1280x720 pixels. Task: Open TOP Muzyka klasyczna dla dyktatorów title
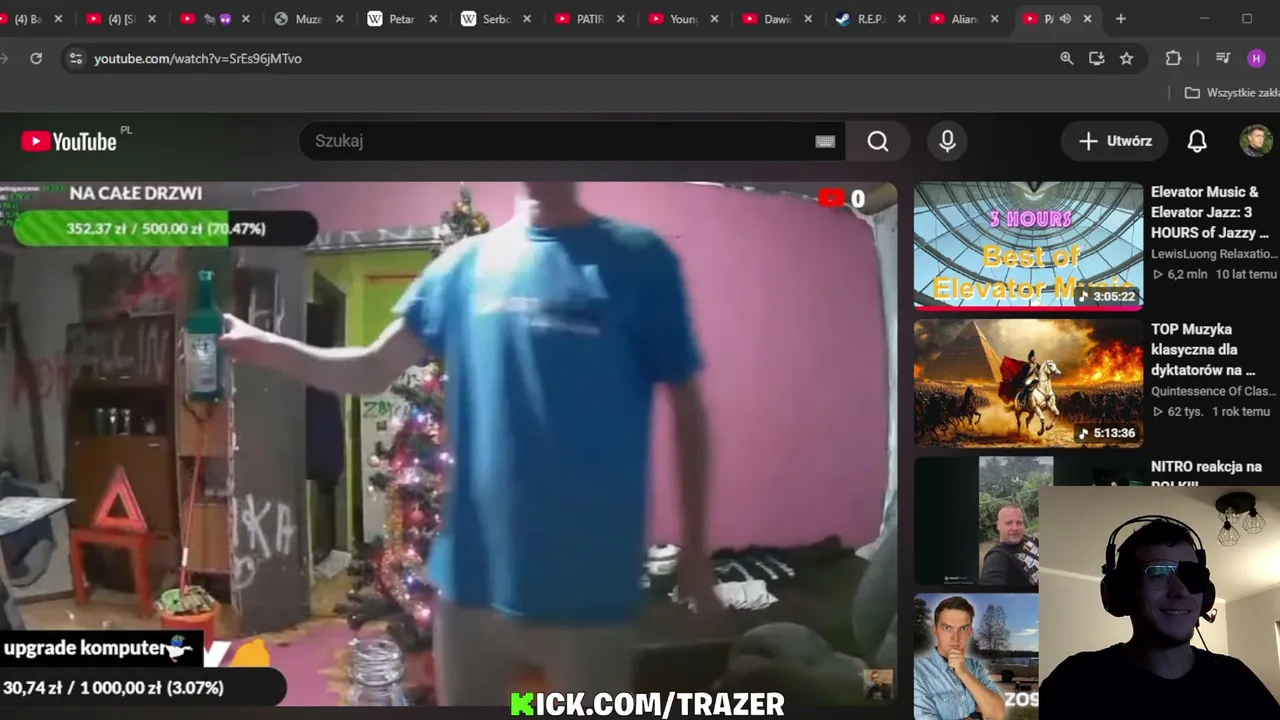tap(1203, 349)
